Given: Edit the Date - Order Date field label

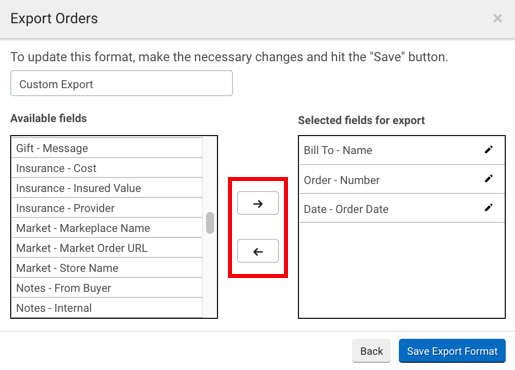Looking at the screenshot, I should (x=488, y=208).
